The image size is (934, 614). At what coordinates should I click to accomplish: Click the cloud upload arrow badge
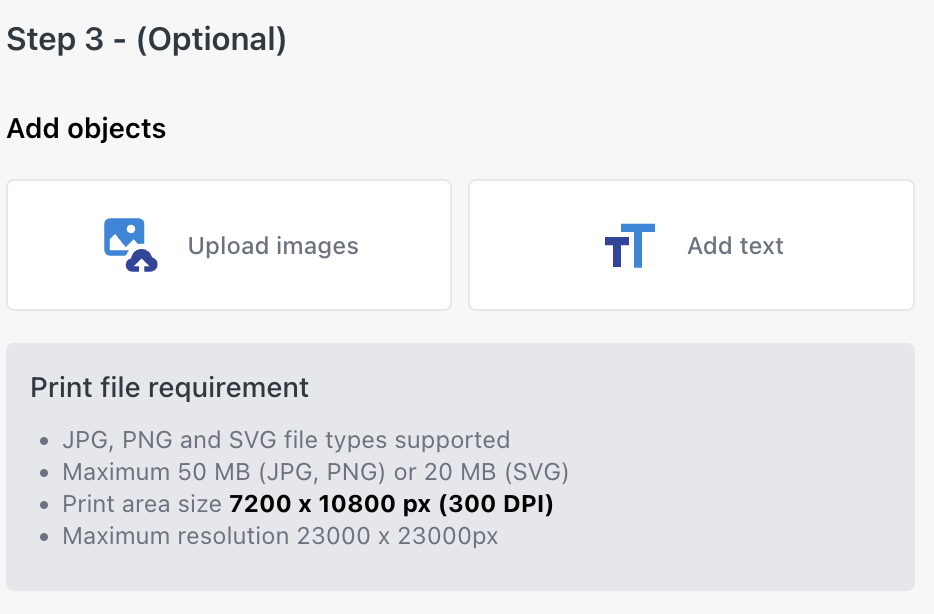point(142,261)
